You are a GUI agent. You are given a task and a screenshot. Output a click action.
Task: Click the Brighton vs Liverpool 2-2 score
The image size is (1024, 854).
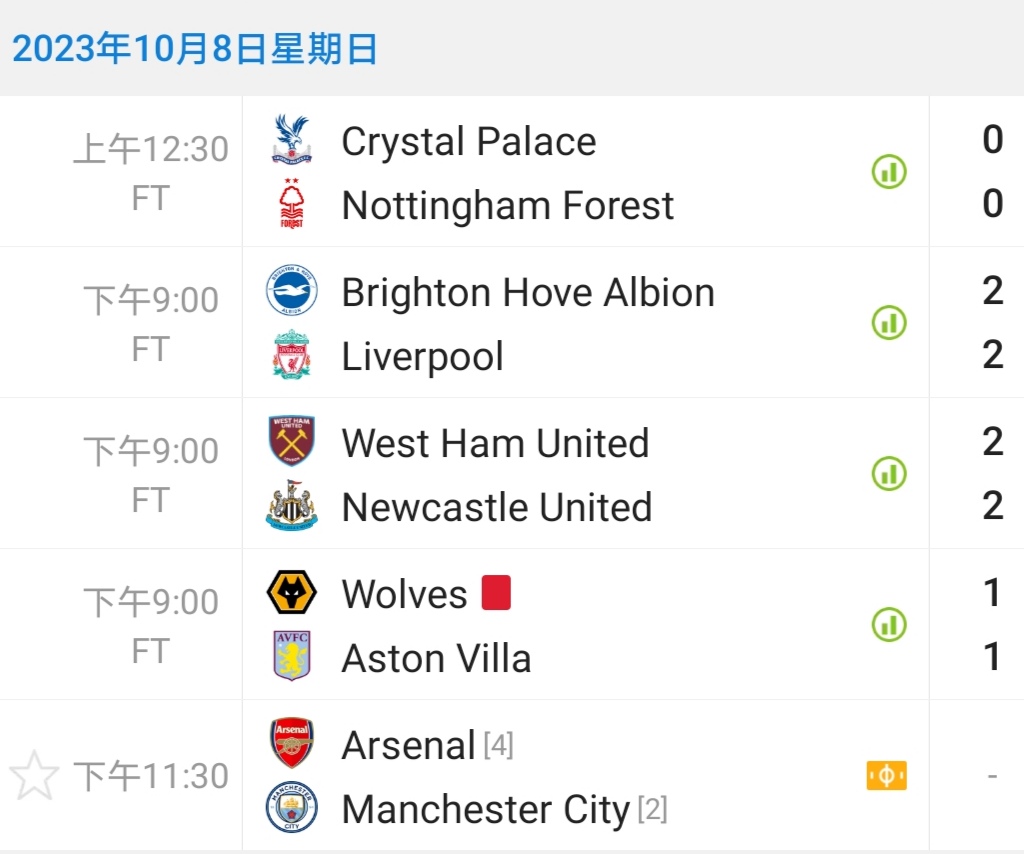coord(992,322)
